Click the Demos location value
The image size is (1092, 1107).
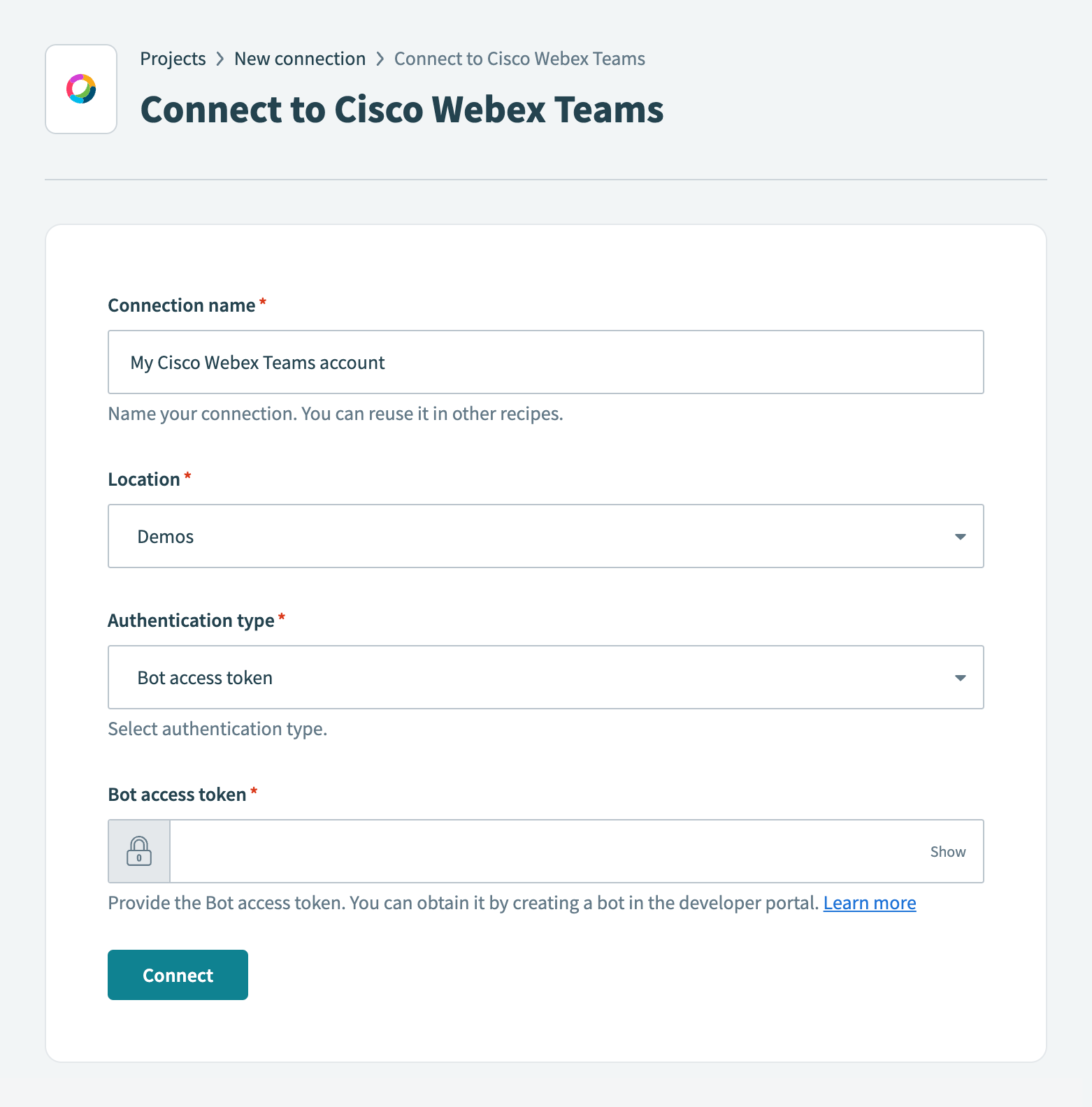pos(166,537)
